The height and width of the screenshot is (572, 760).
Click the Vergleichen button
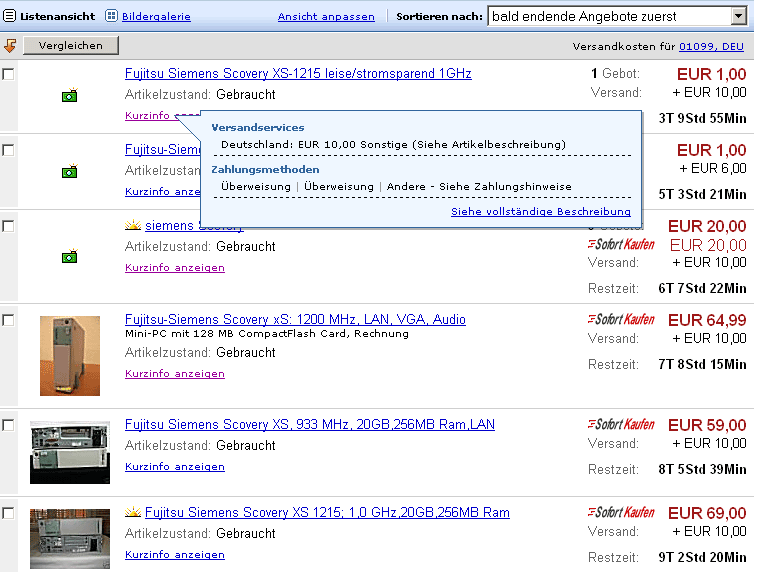click(71, 46)
